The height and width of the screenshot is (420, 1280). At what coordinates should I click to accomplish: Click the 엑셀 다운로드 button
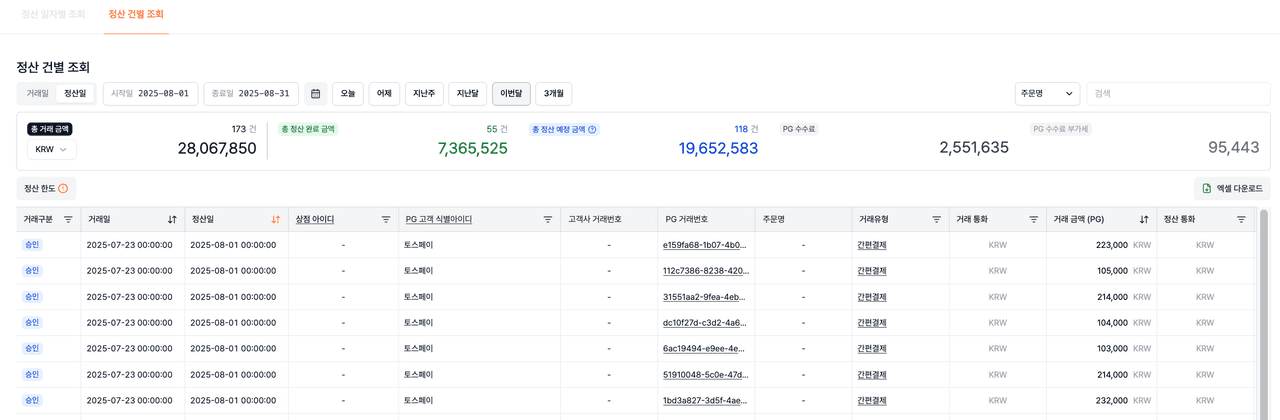(x=1232, y=188)
